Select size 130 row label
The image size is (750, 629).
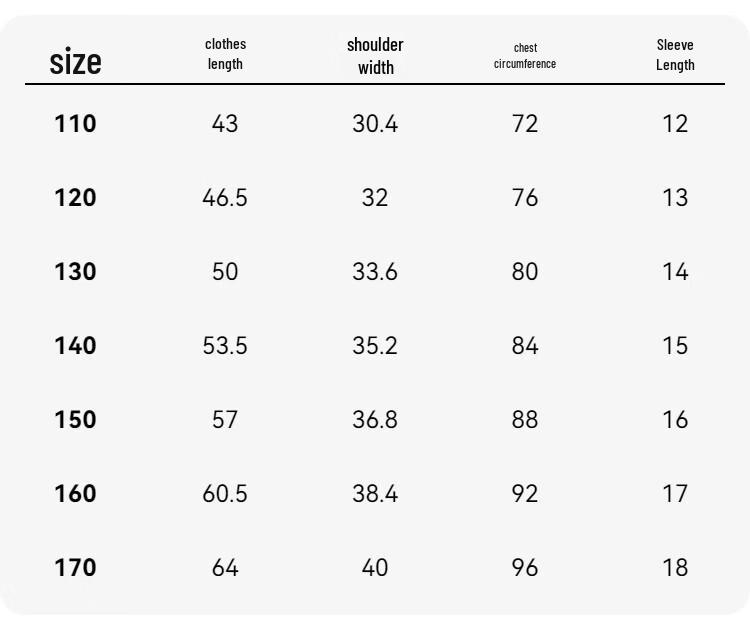tap(76, 272)
